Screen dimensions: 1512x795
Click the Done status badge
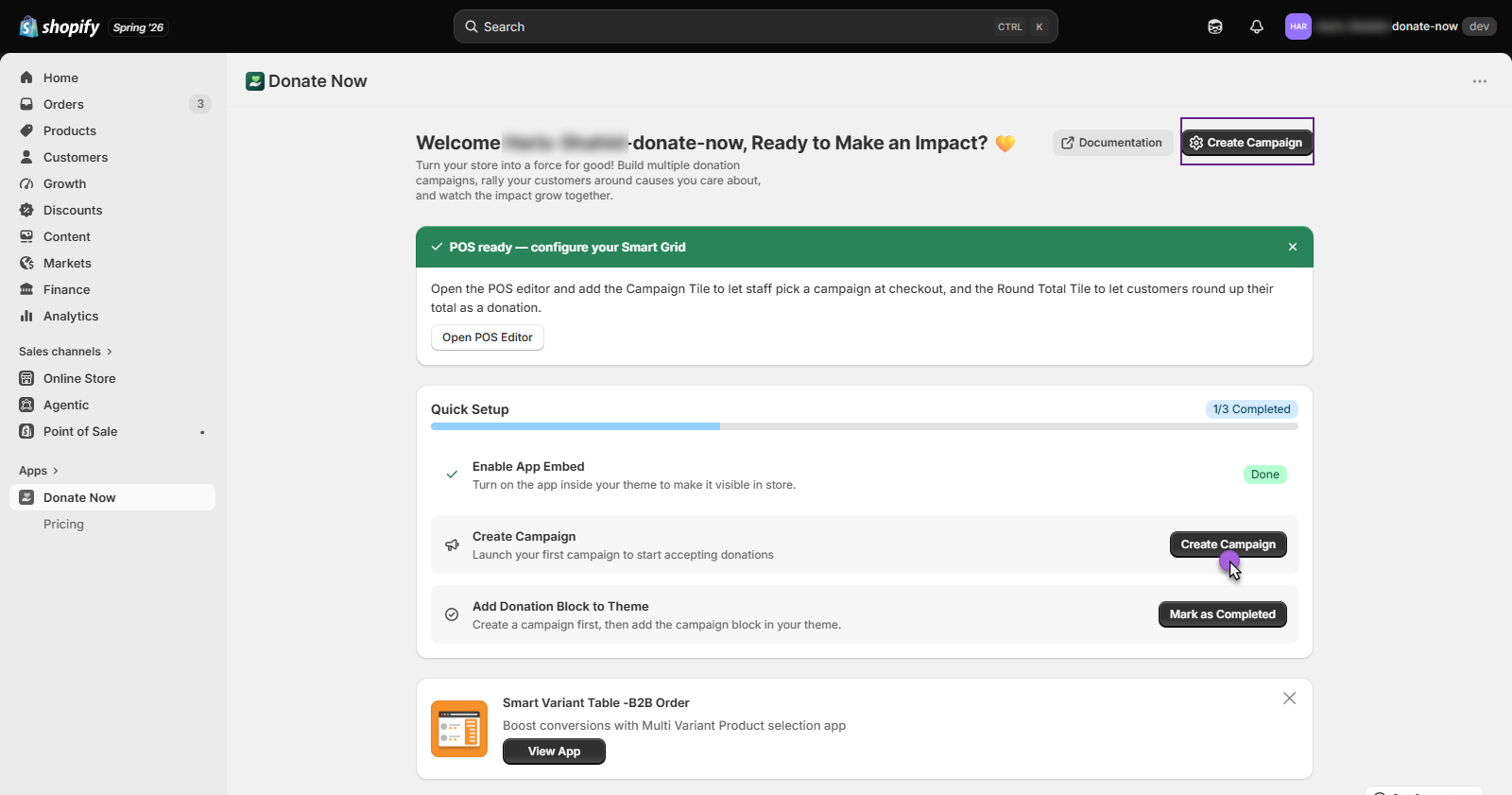click(x=1265, y=475)
